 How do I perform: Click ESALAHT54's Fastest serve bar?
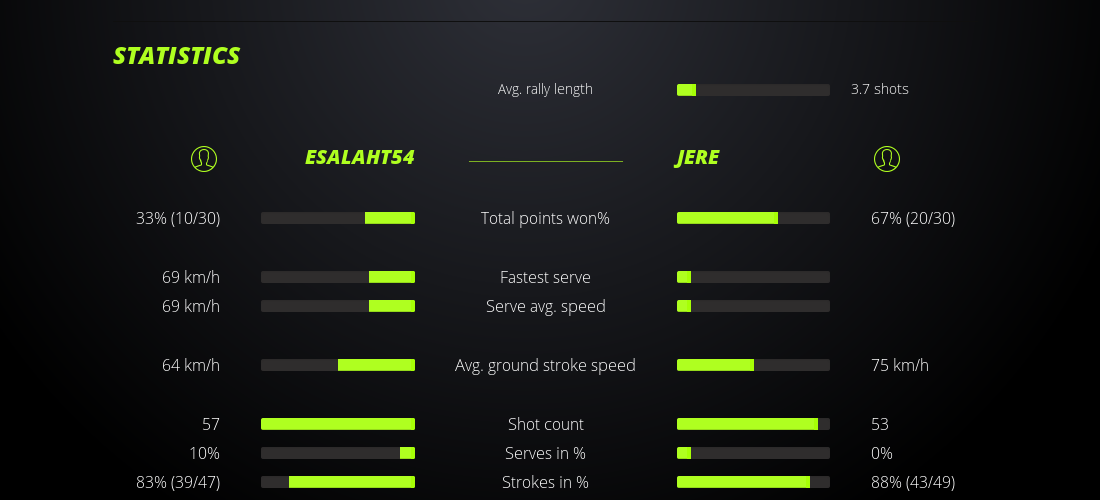tap(338, 277)
